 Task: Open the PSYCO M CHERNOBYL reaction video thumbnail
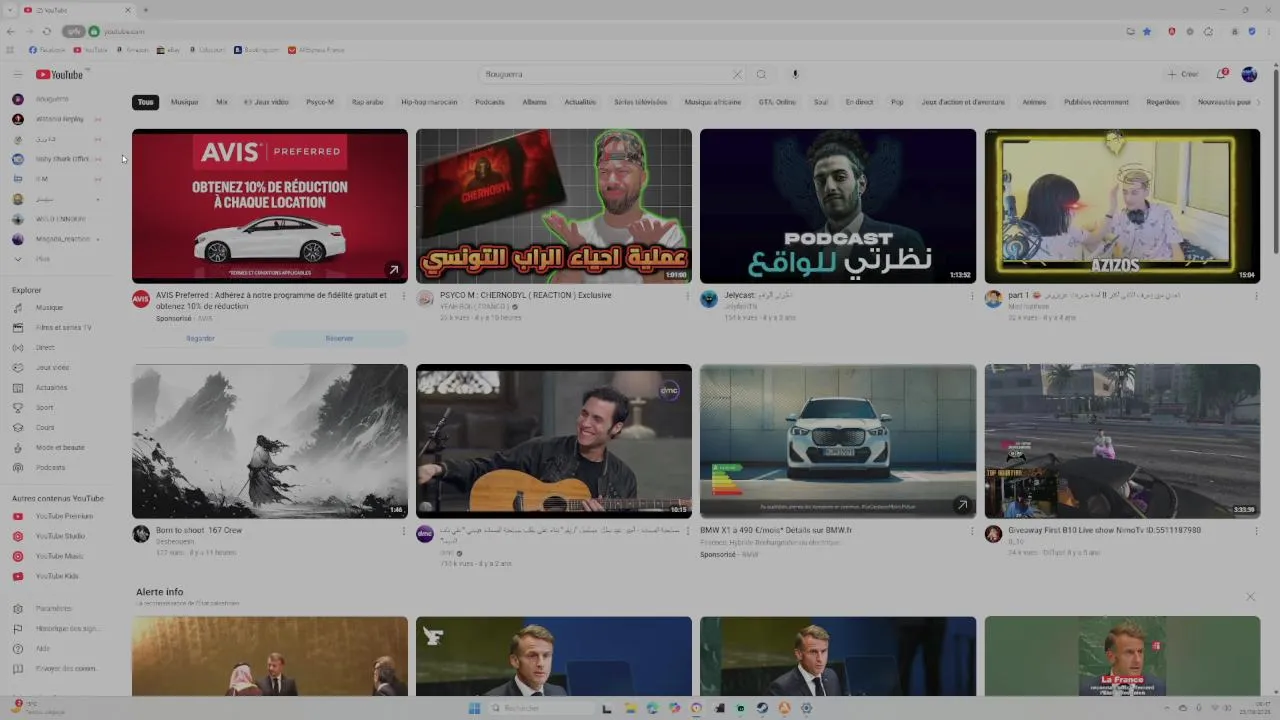(x=554, y=206)
